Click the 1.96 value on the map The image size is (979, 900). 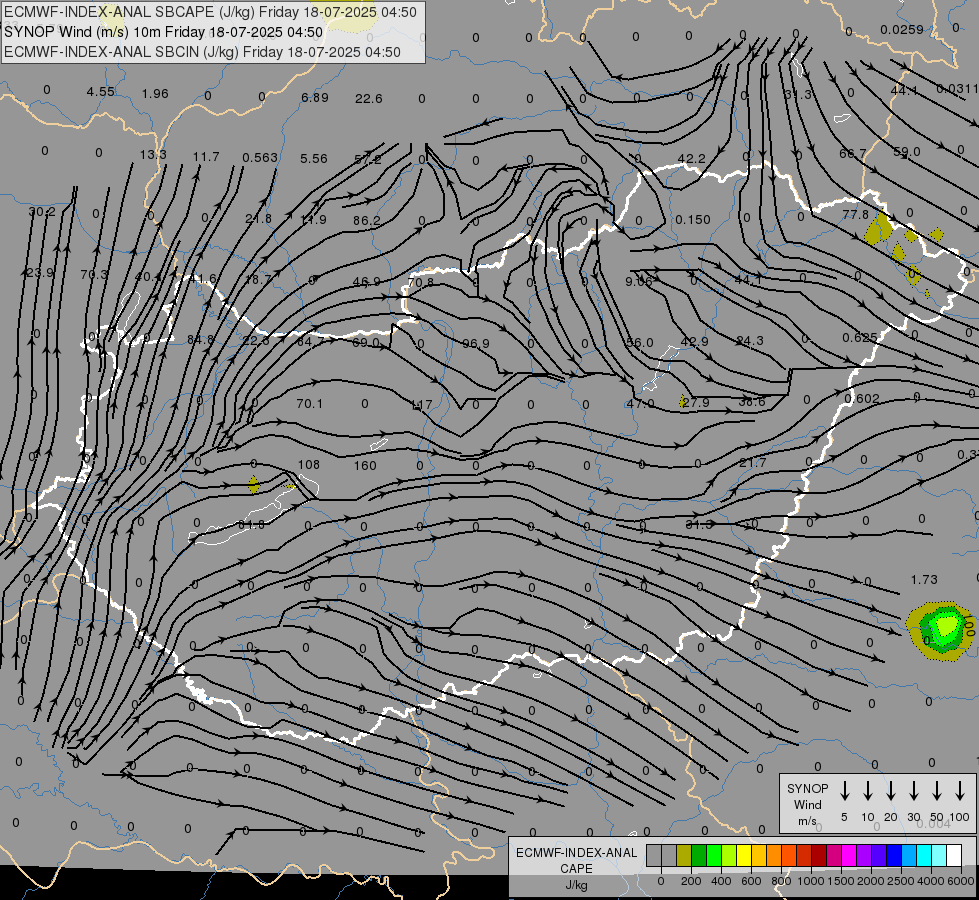(155, 93)
